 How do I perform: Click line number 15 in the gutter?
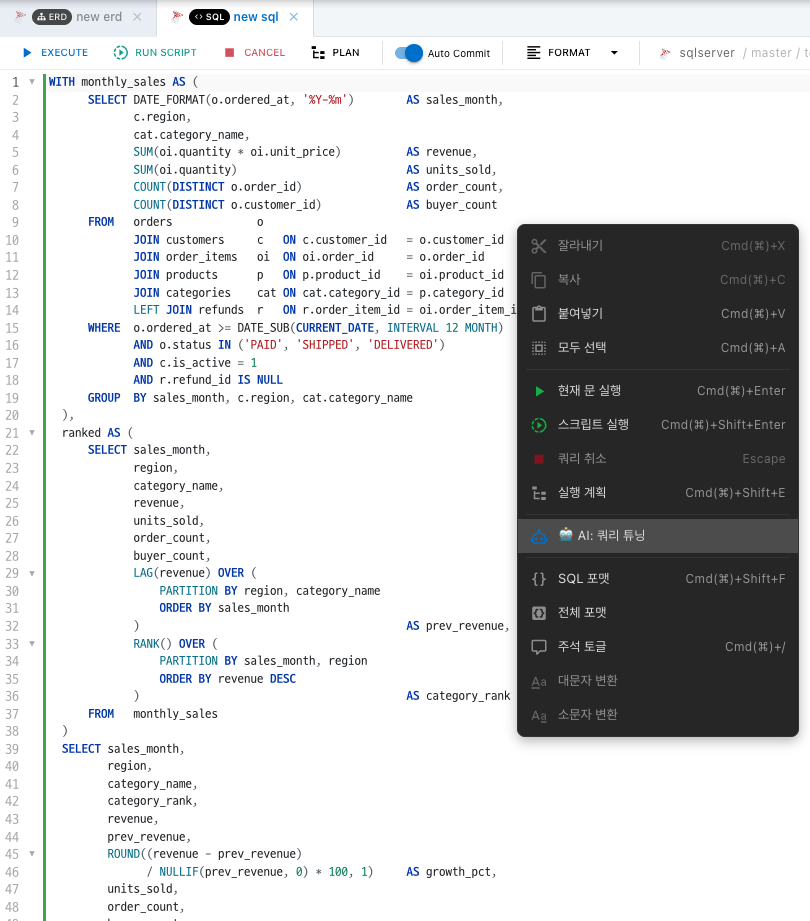(x=12, y=328)
